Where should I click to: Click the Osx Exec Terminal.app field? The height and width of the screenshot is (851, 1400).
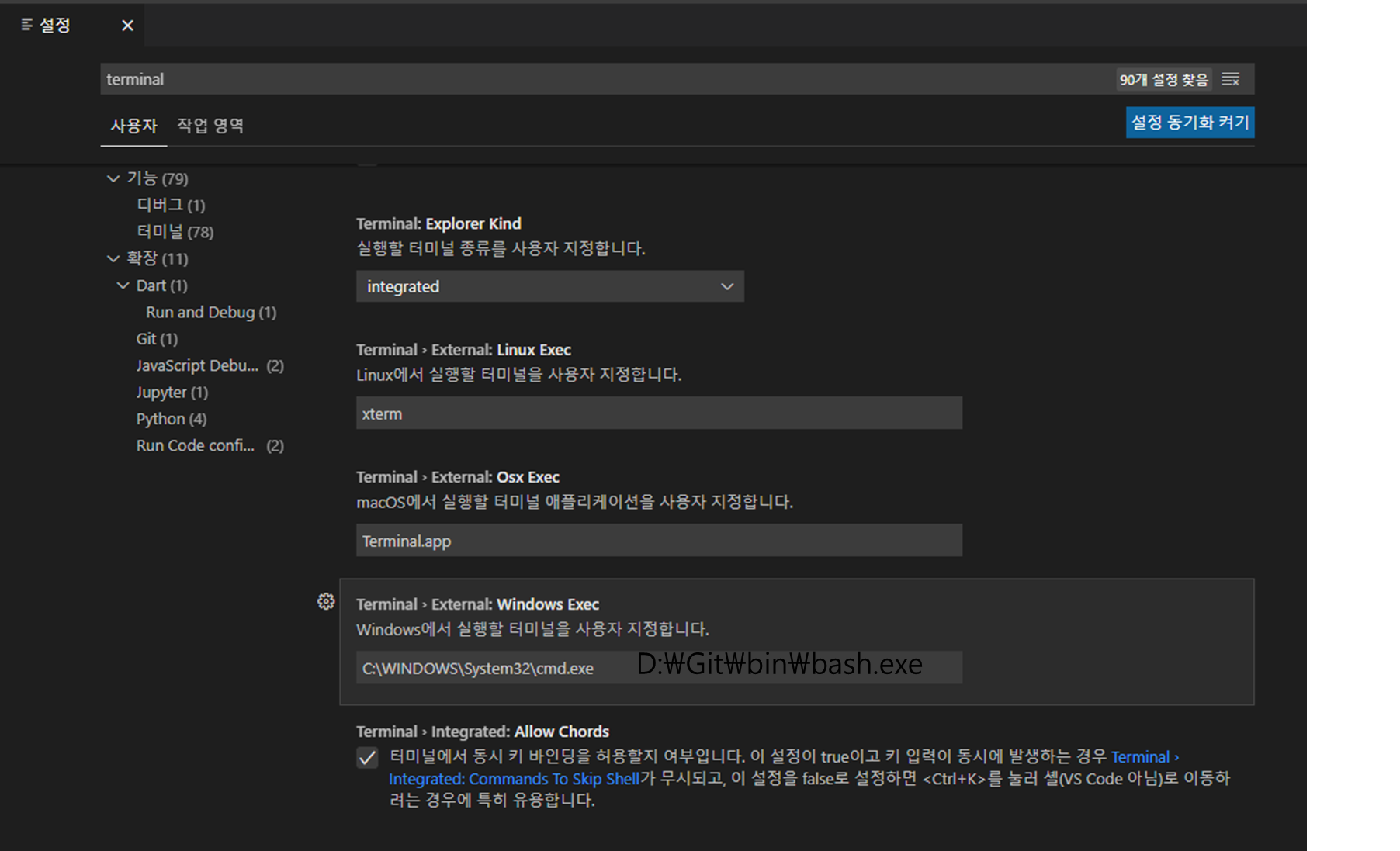(x=659, y=541)
